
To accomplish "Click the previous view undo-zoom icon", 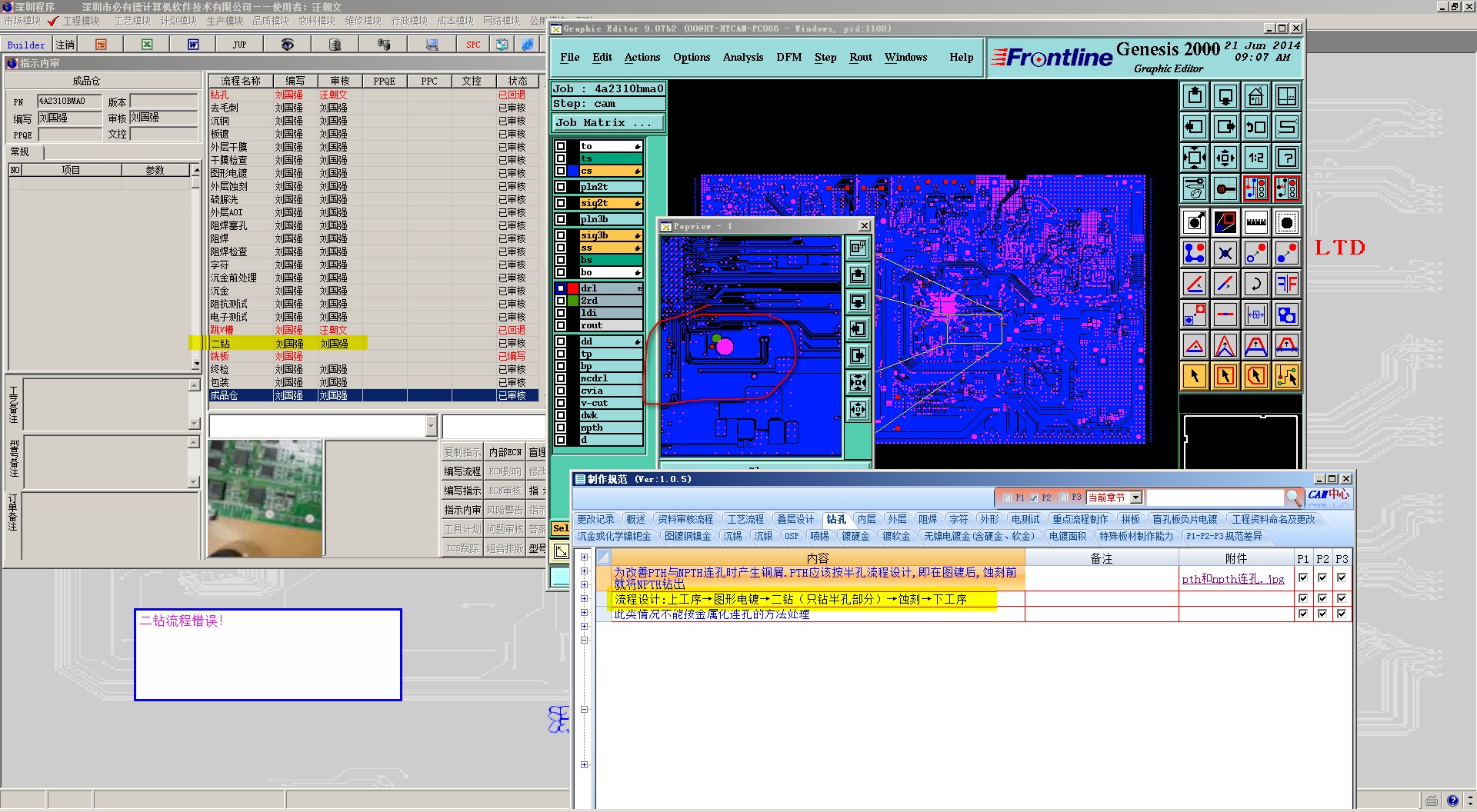I will coord(1255,127).
